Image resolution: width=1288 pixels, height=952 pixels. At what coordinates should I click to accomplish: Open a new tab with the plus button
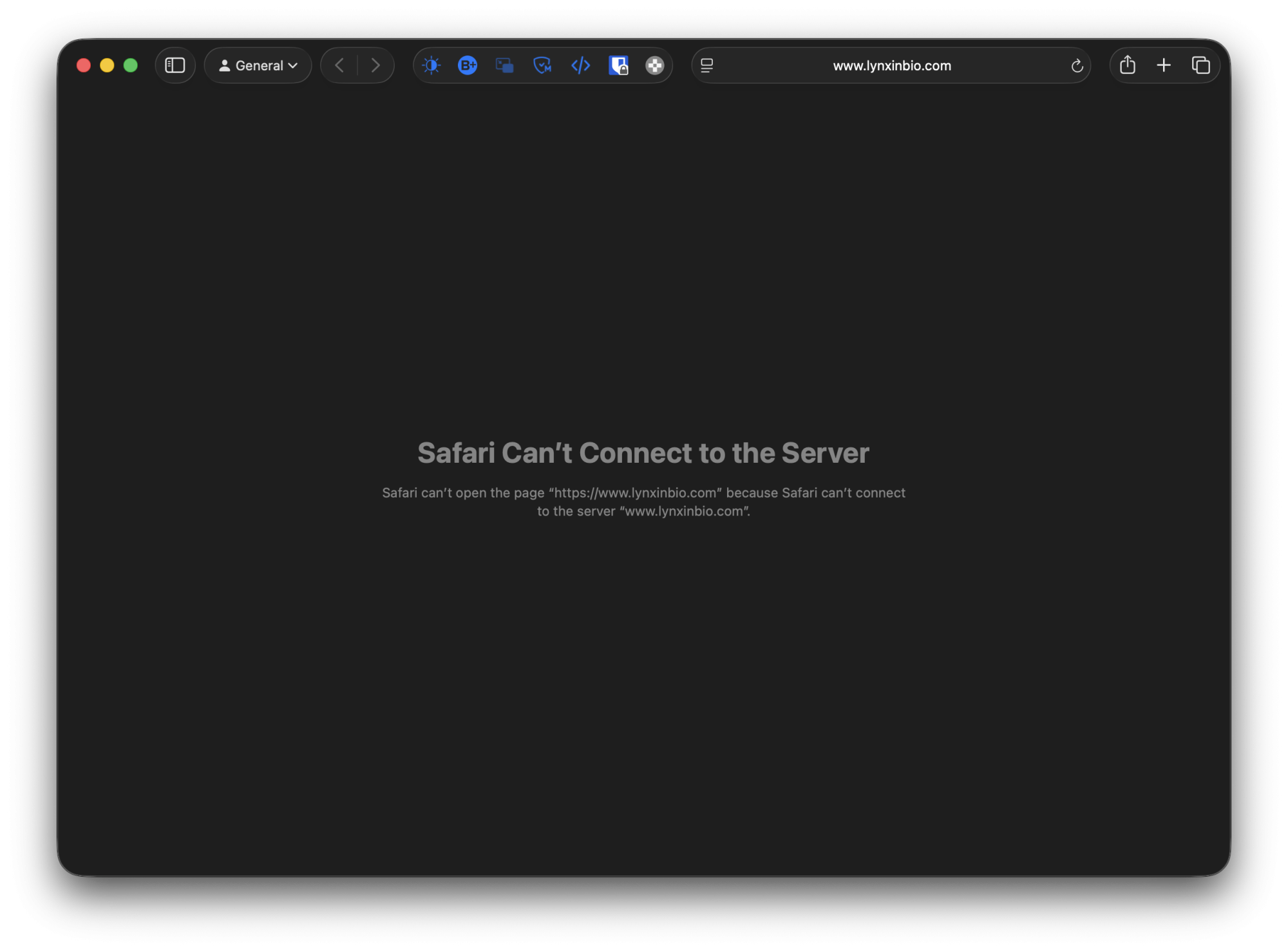(x=1164, y=65)
